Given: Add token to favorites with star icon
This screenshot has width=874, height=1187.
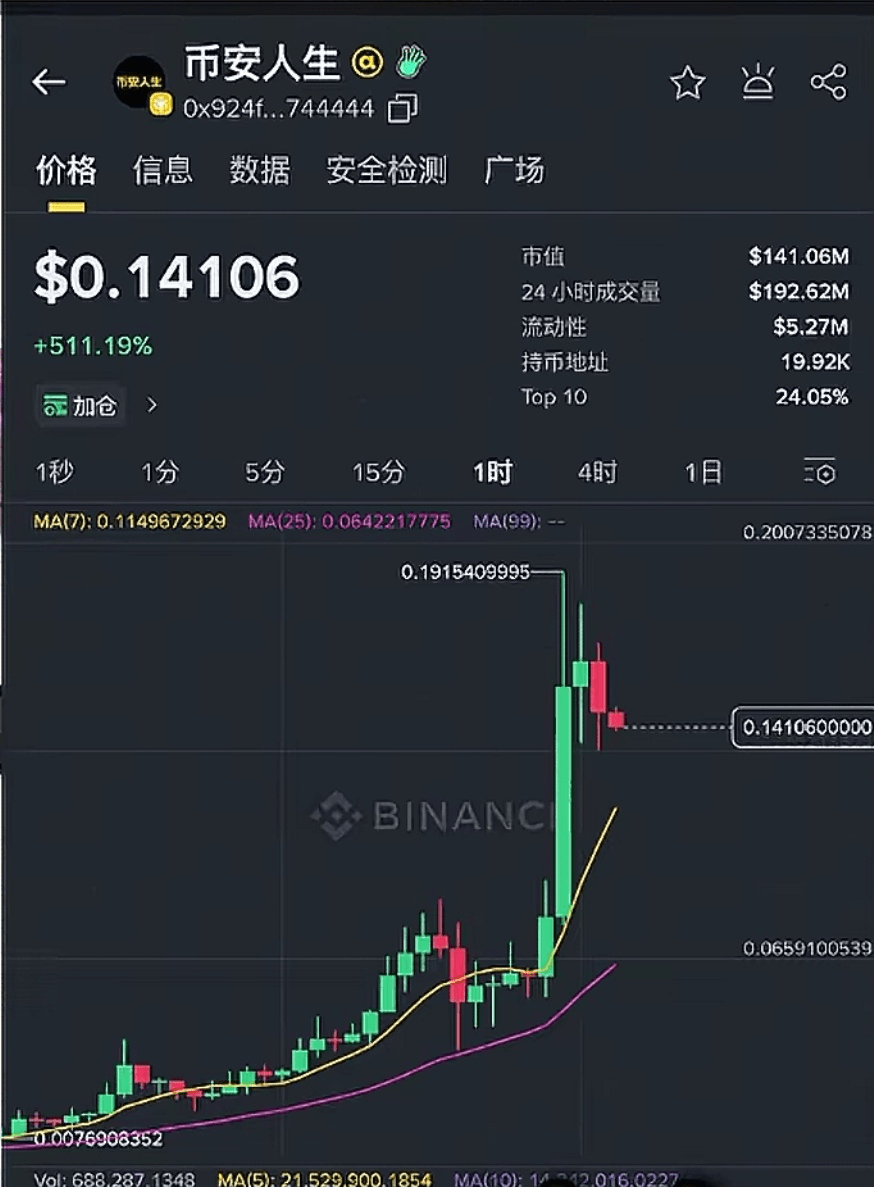Looking at the screenshot, I should click(x=688, y=83).
